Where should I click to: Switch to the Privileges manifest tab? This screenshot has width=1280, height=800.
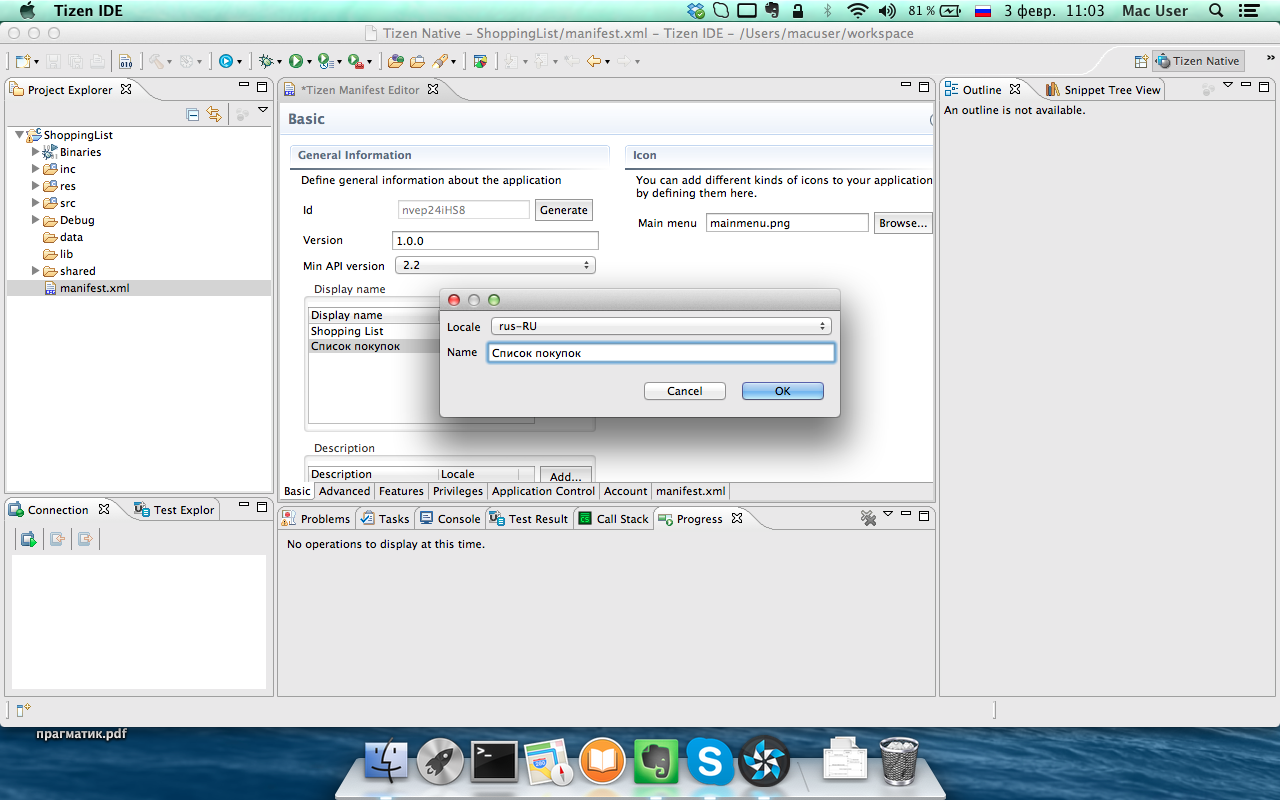click(x=458, y=491)
